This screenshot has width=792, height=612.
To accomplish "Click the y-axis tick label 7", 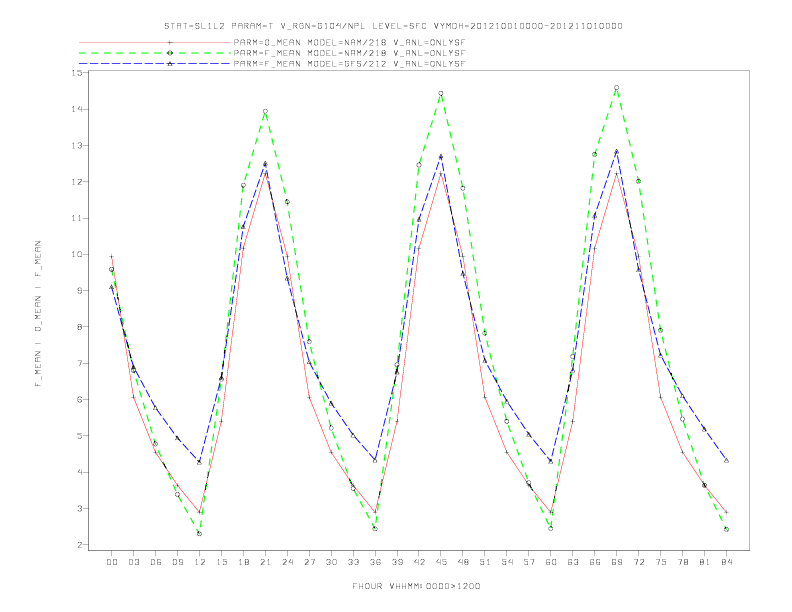I will [x=80, y=363].
